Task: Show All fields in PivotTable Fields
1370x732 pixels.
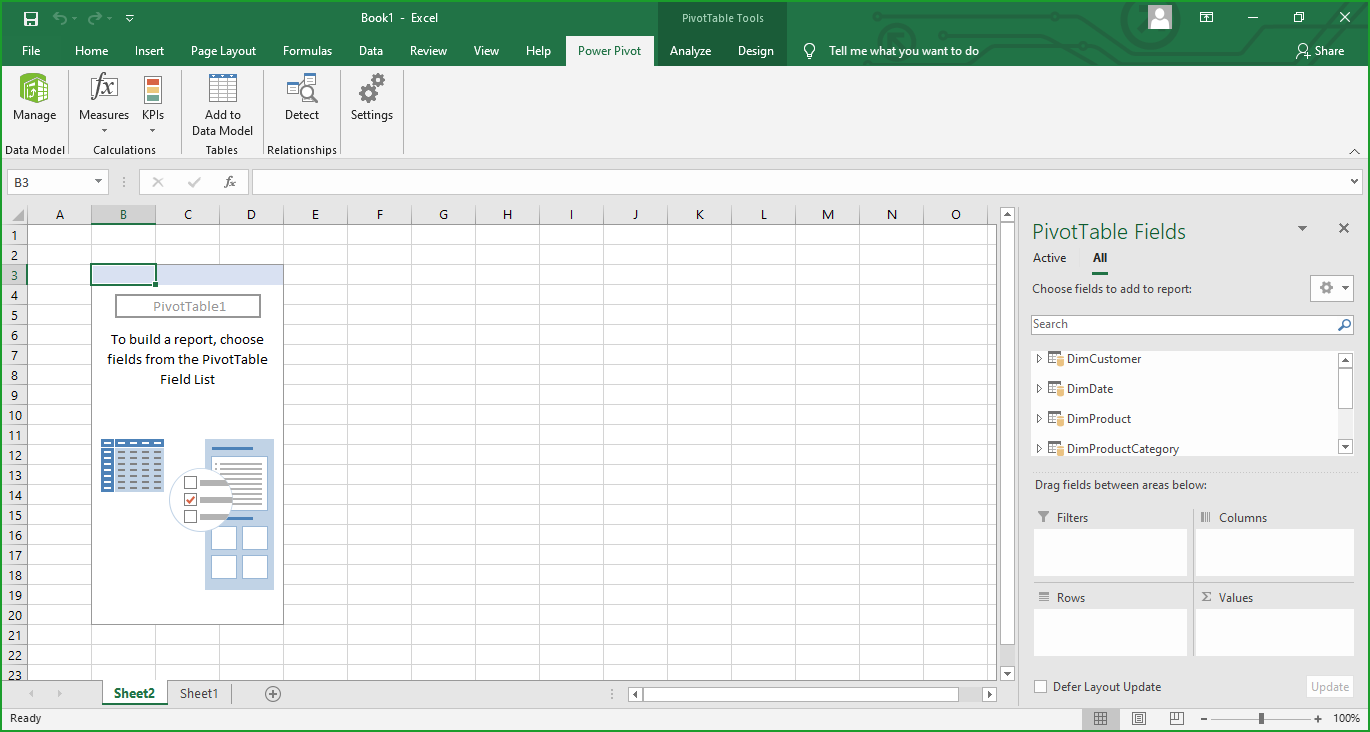Action: coord(1100,258)
